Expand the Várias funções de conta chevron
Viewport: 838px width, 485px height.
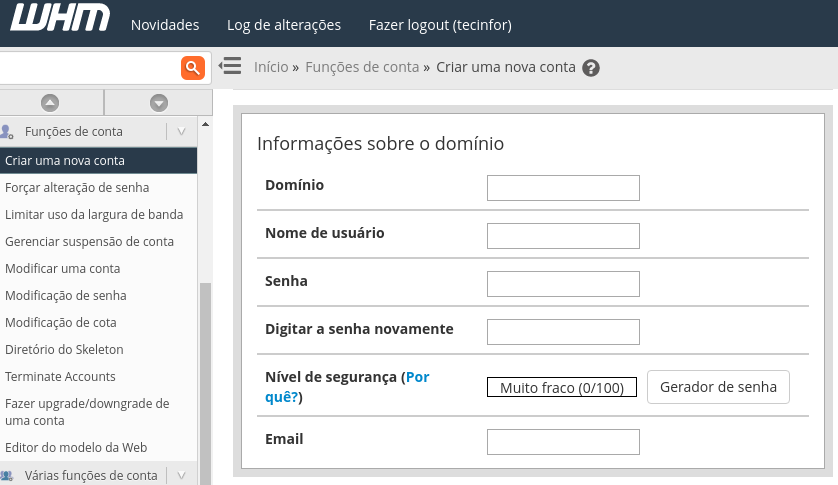181,475
